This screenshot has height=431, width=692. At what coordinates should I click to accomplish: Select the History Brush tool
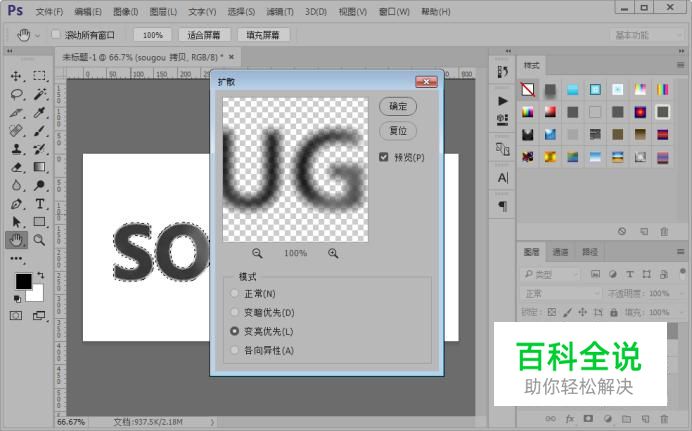pos(39,149)
